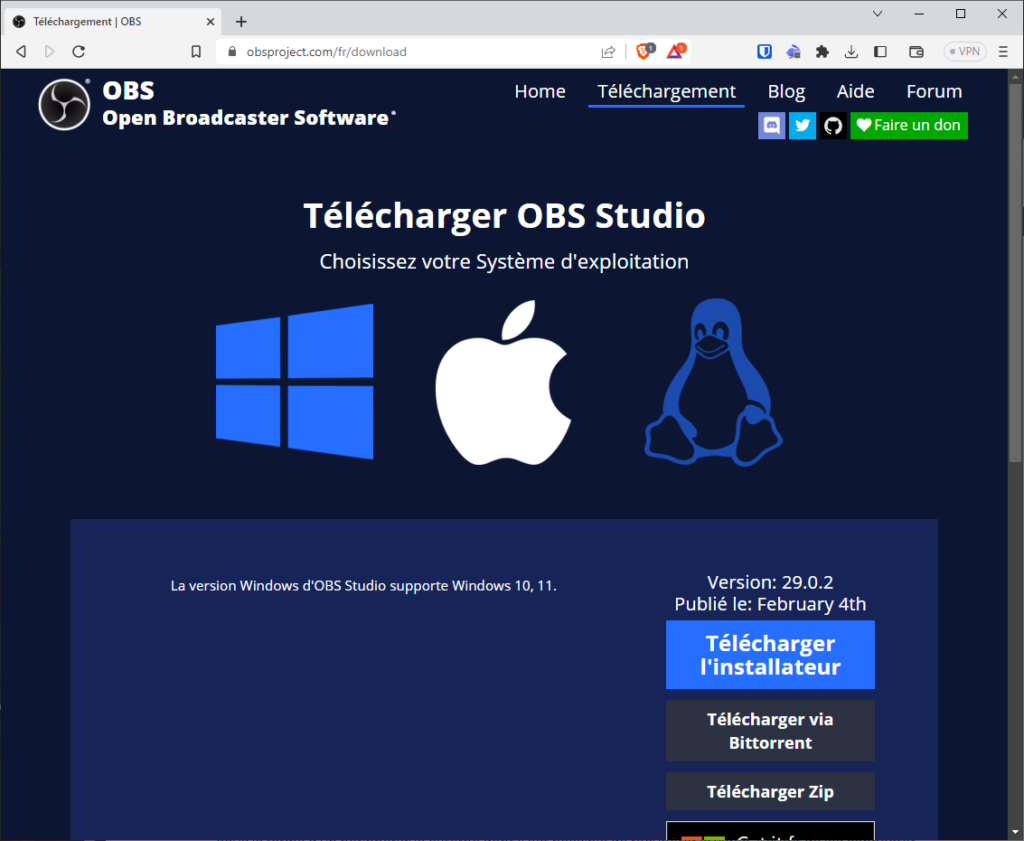Click the share icon in the address bar
Viewport: 1024px width, 841px height.
pos(608,52)
